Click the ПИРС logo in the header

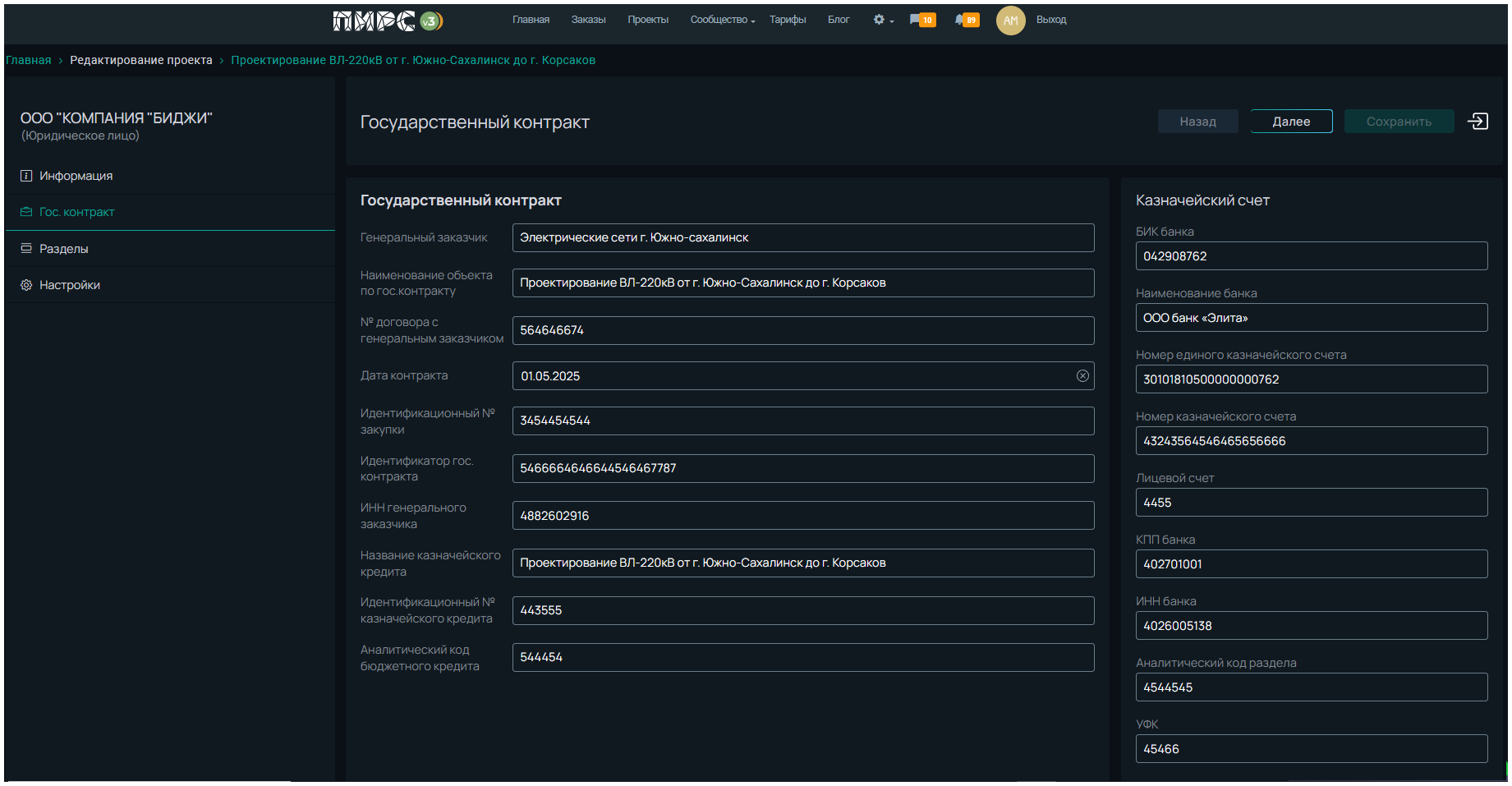[x=388, y=21]
